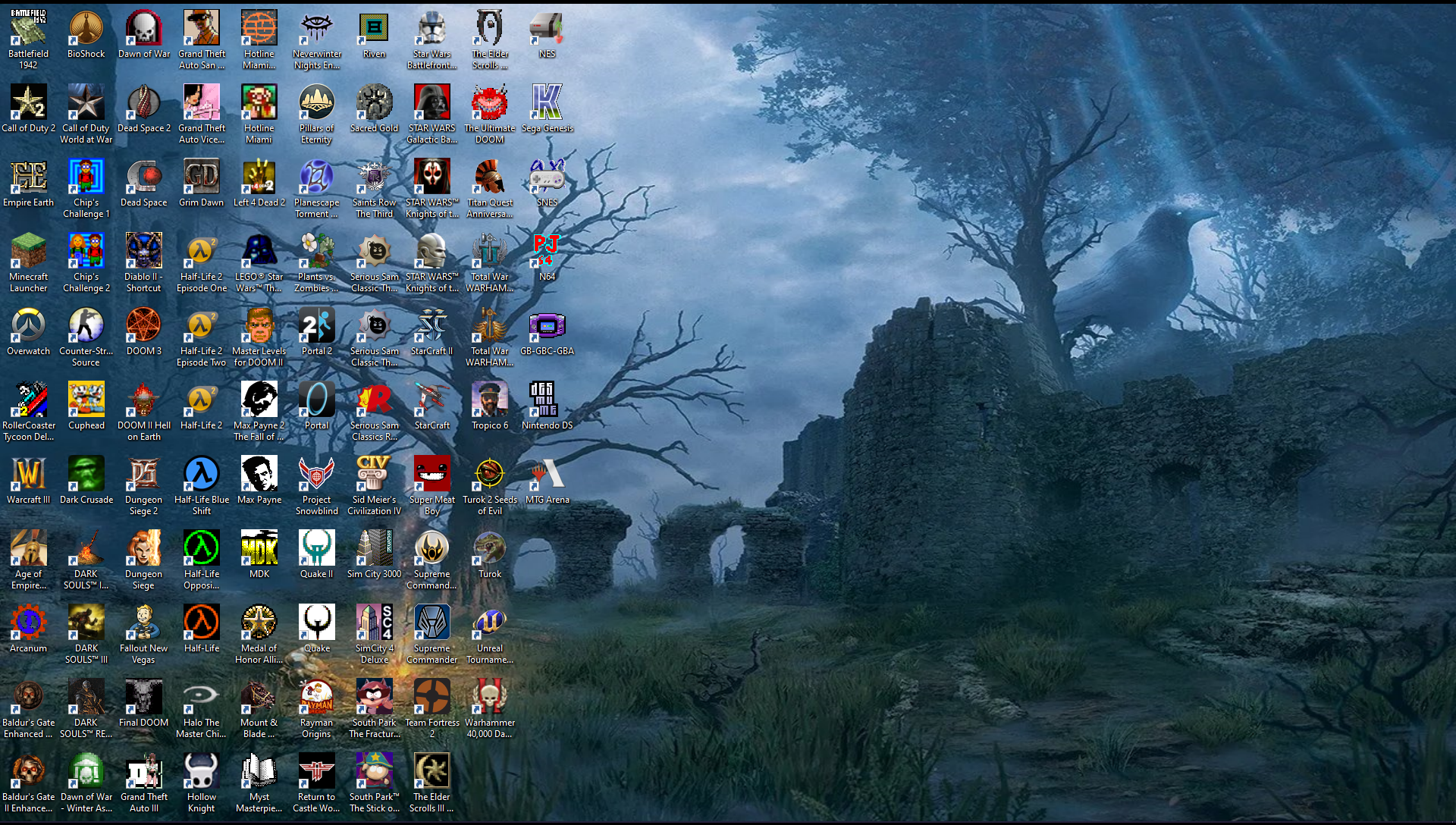Click the Warcraft III icon
Viewport: 1456px width, 825px height.
(x=28, y=475)
